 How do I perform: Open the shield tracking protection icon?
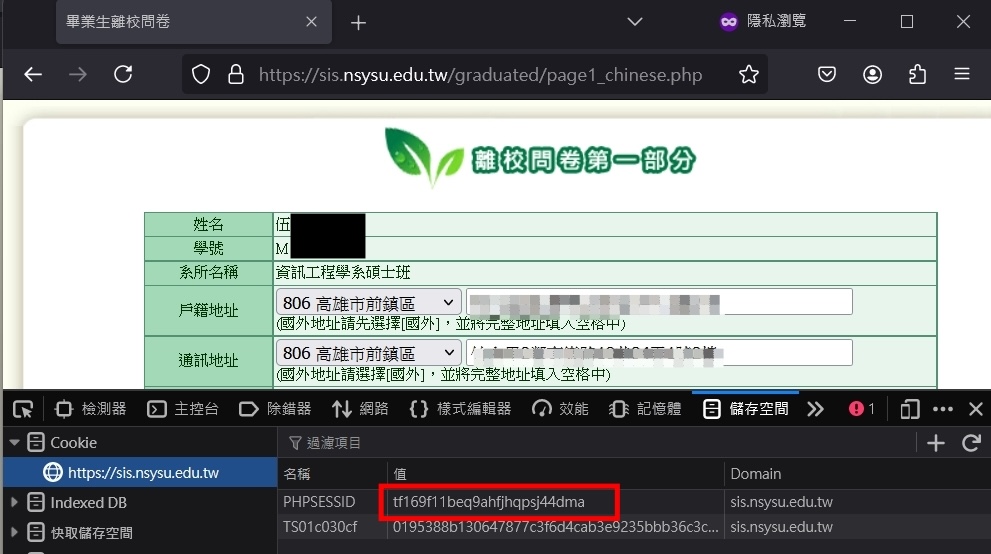coord(201,75)
